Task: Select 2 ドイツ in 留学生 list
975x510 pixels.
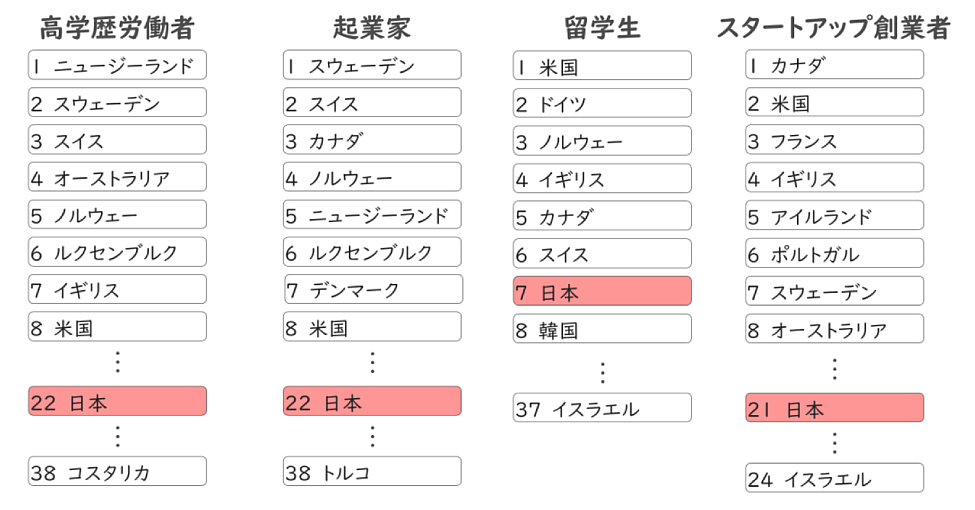Action: pos(601,104)
